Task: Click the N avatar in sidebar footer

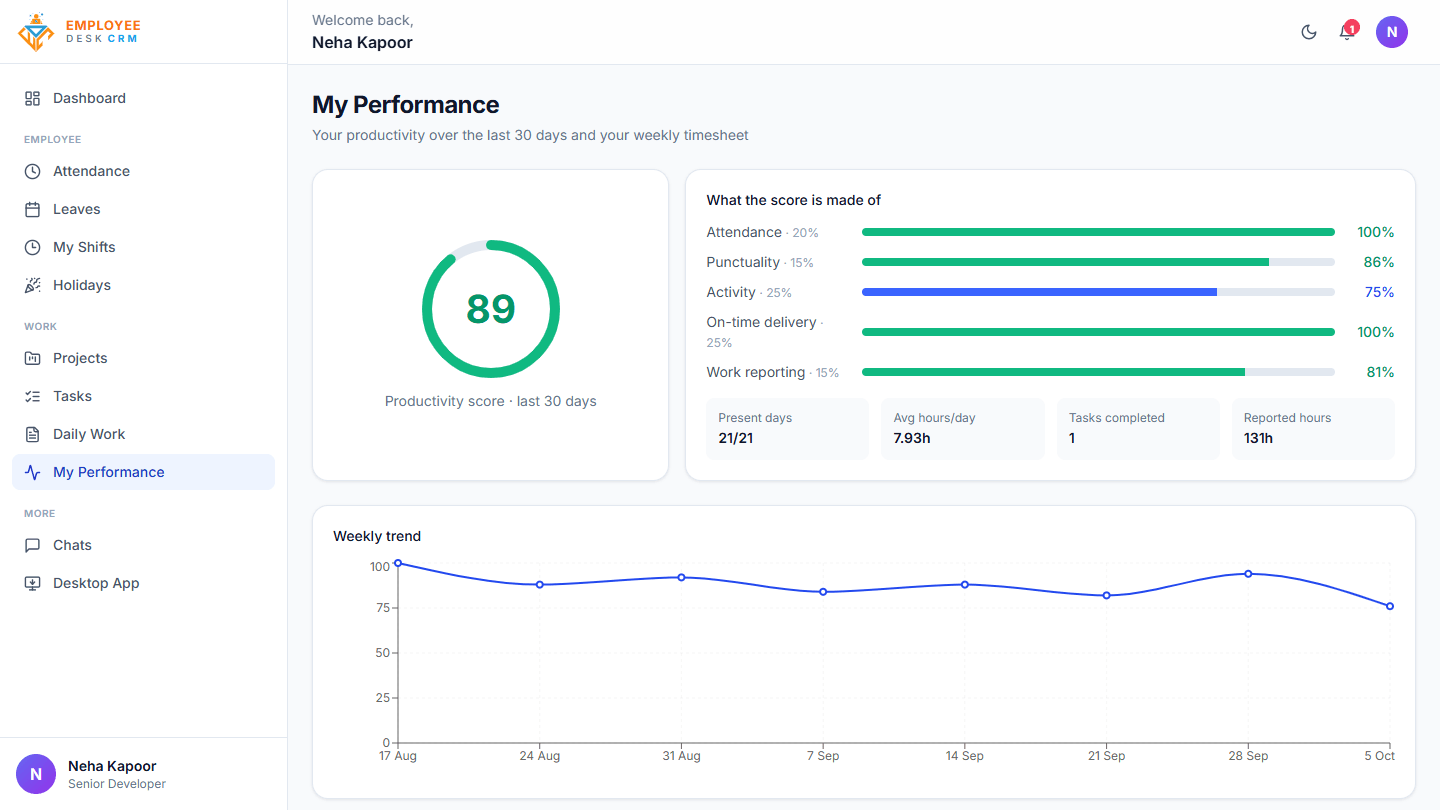Action: pyautogui.click(x=36, y=774)
